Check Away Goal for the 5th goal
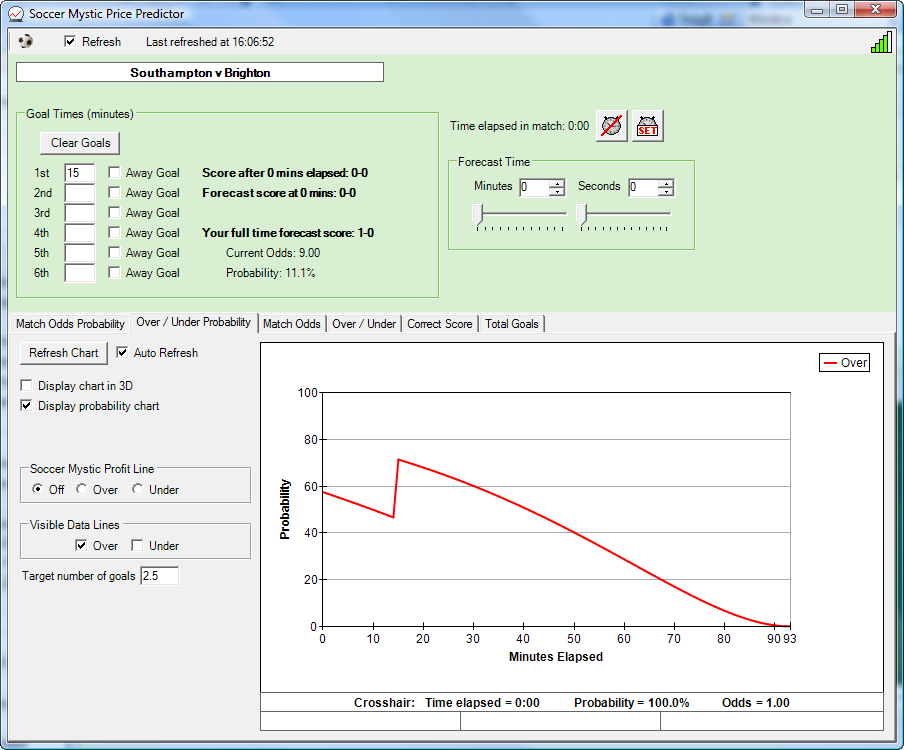 (x=114, y=252)
